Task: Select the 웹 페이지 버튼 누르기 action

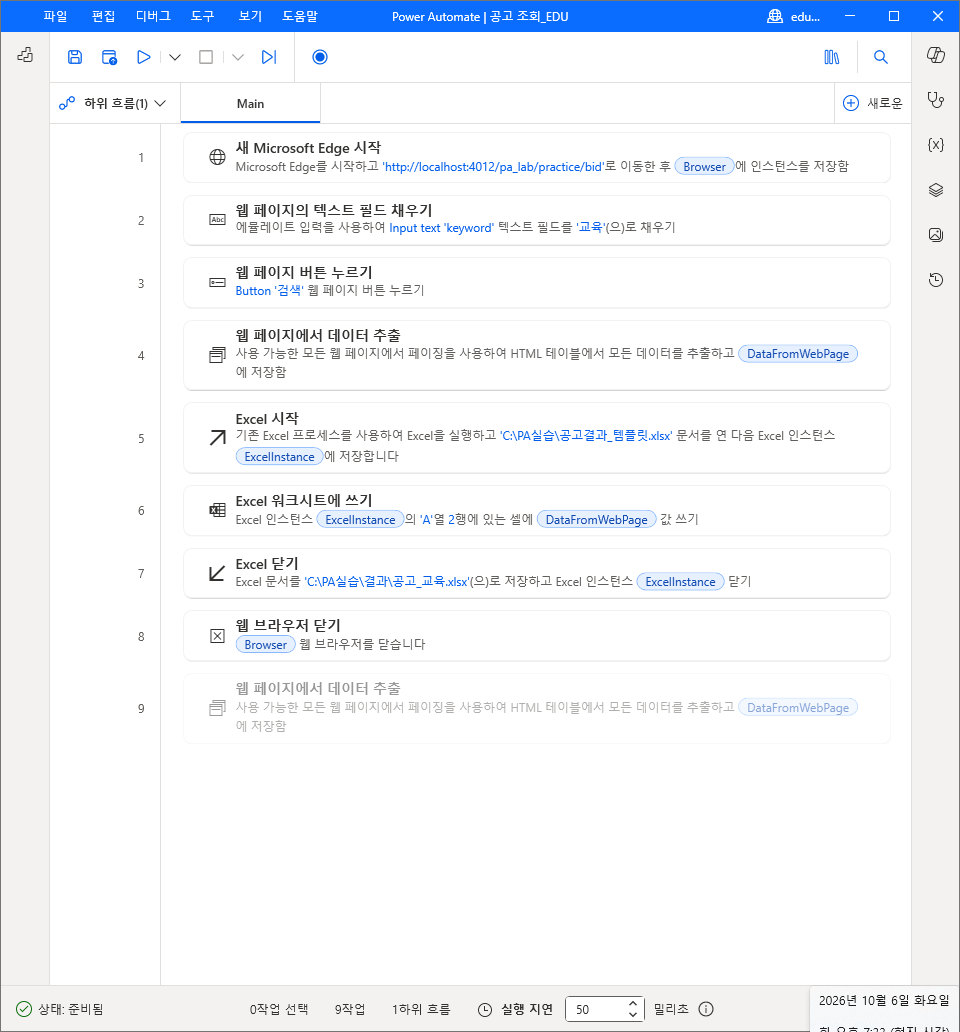Action: click(x=537, y=283)
